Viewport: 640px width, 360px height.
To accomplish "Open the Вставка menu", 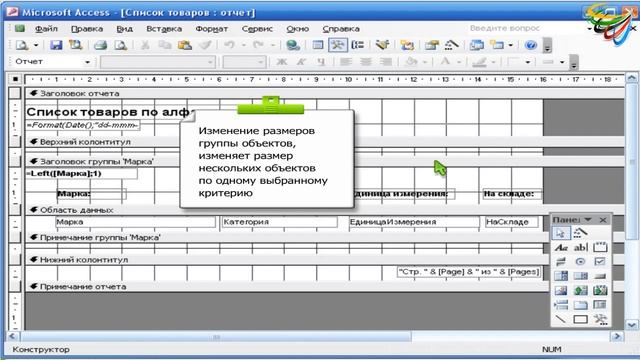I will (x=164, y=29).
